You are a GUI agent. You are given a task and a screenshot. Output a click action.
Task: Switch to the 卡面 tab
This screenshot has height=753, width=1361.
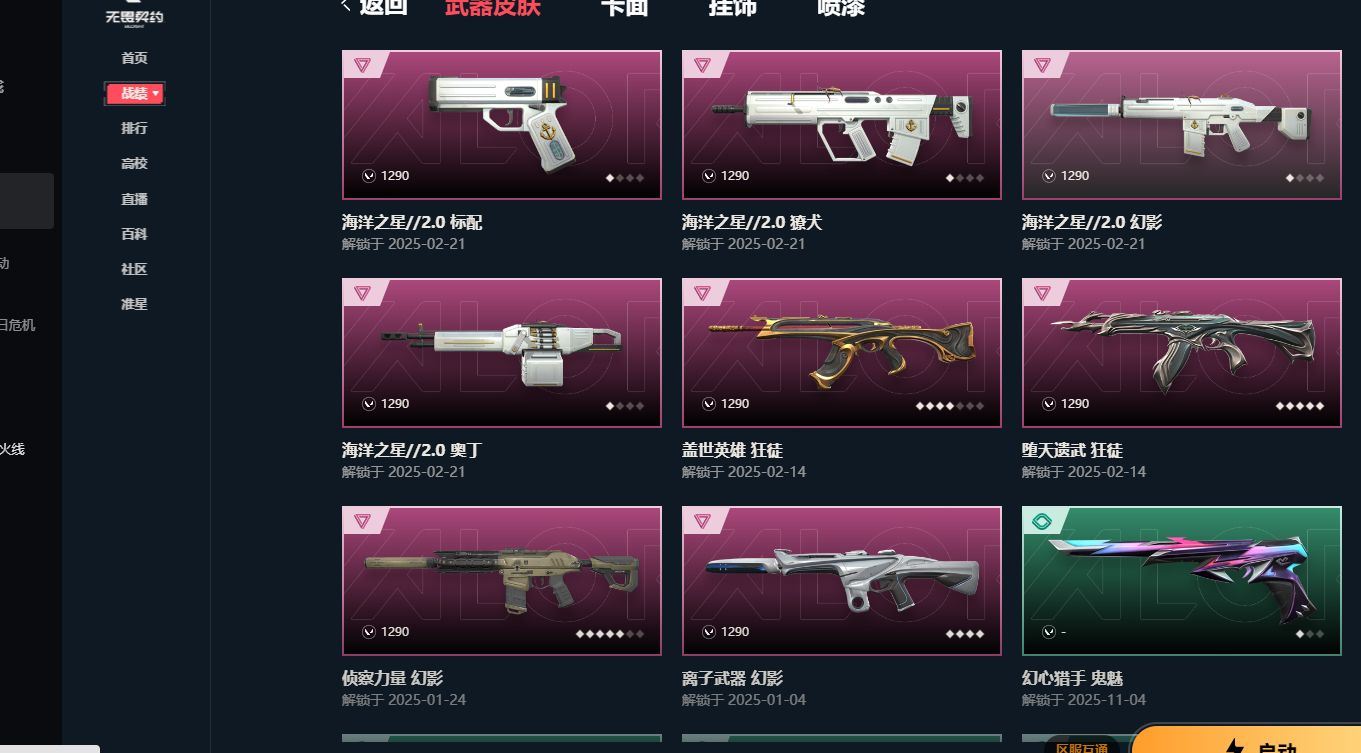[624, 7]
